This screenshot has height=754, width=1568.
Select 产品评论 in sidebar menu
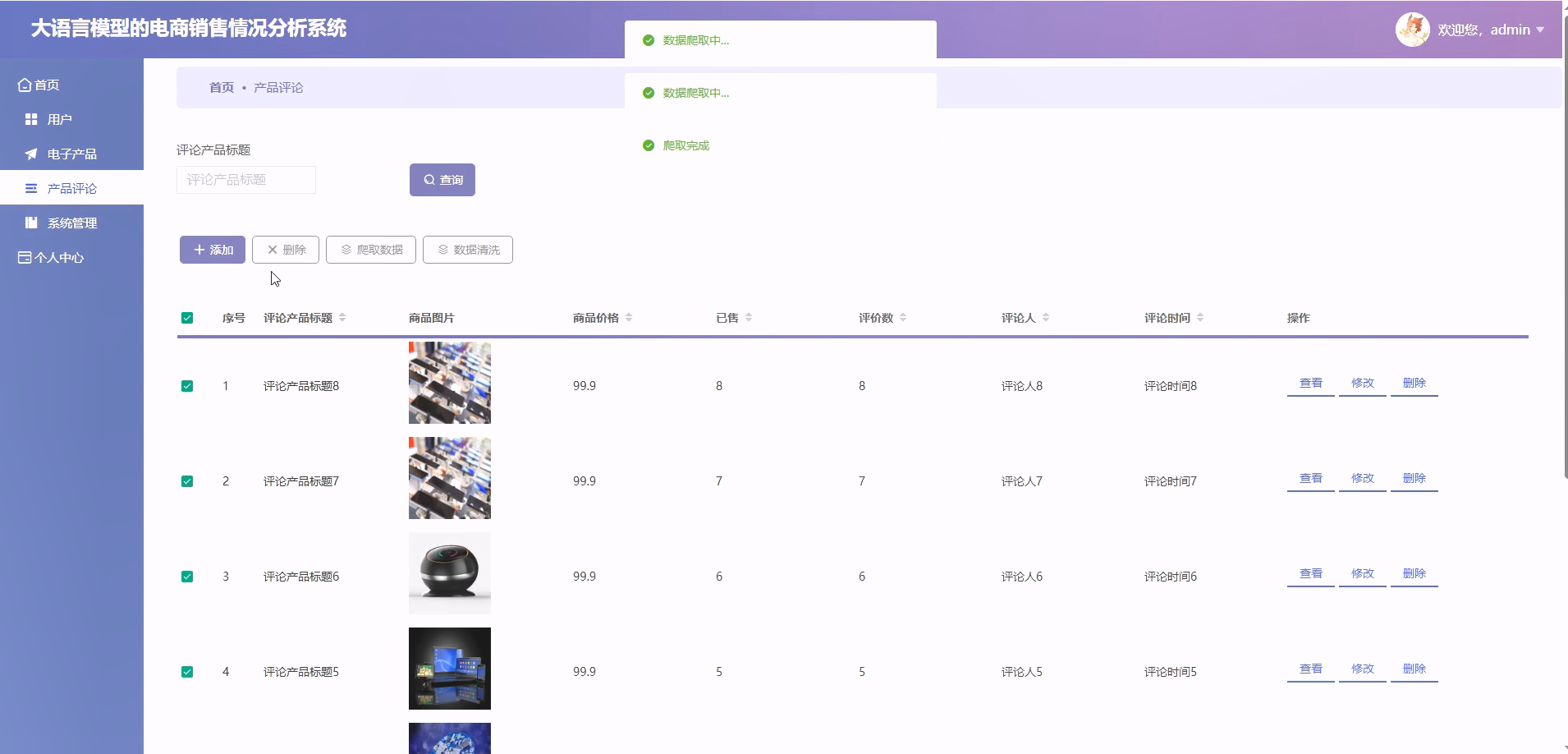tap(71, 188)
